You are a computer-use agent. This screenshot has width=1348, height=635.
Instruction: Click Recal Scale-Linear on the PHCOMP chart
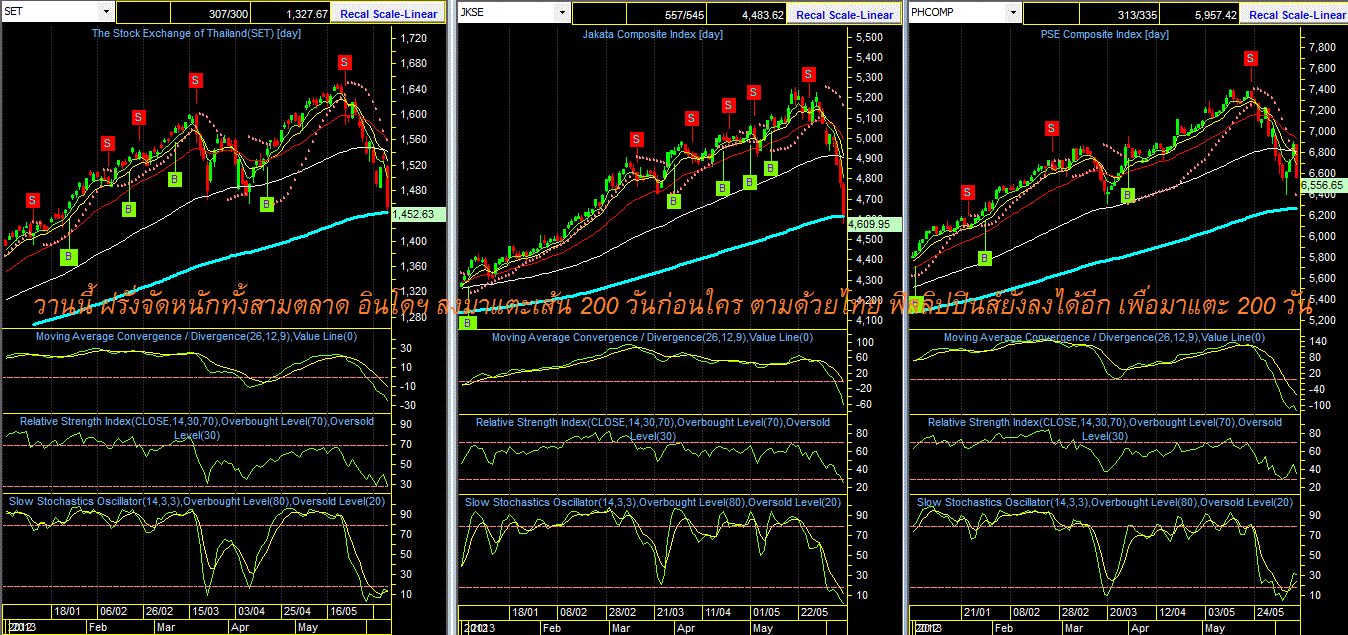(1296, 15)
